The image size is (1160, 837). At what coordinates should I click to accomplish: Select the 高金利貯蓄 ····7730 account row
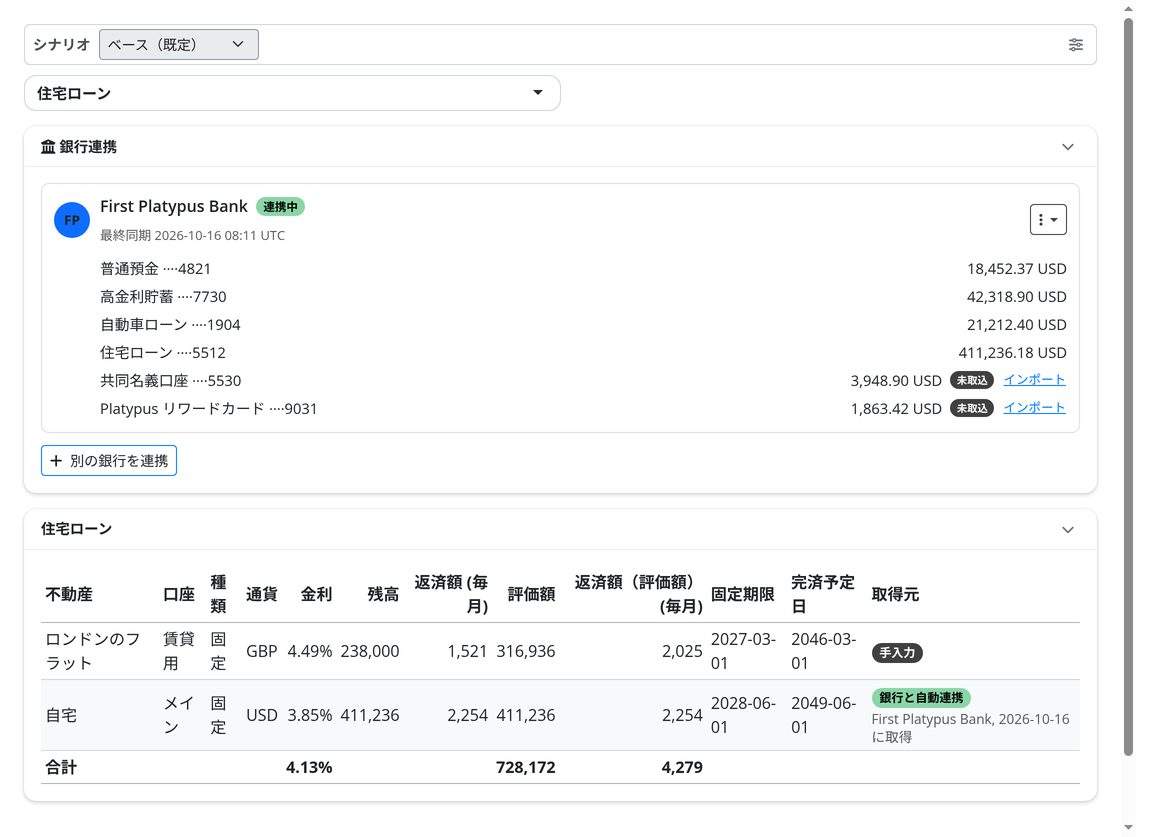point(583,297)
